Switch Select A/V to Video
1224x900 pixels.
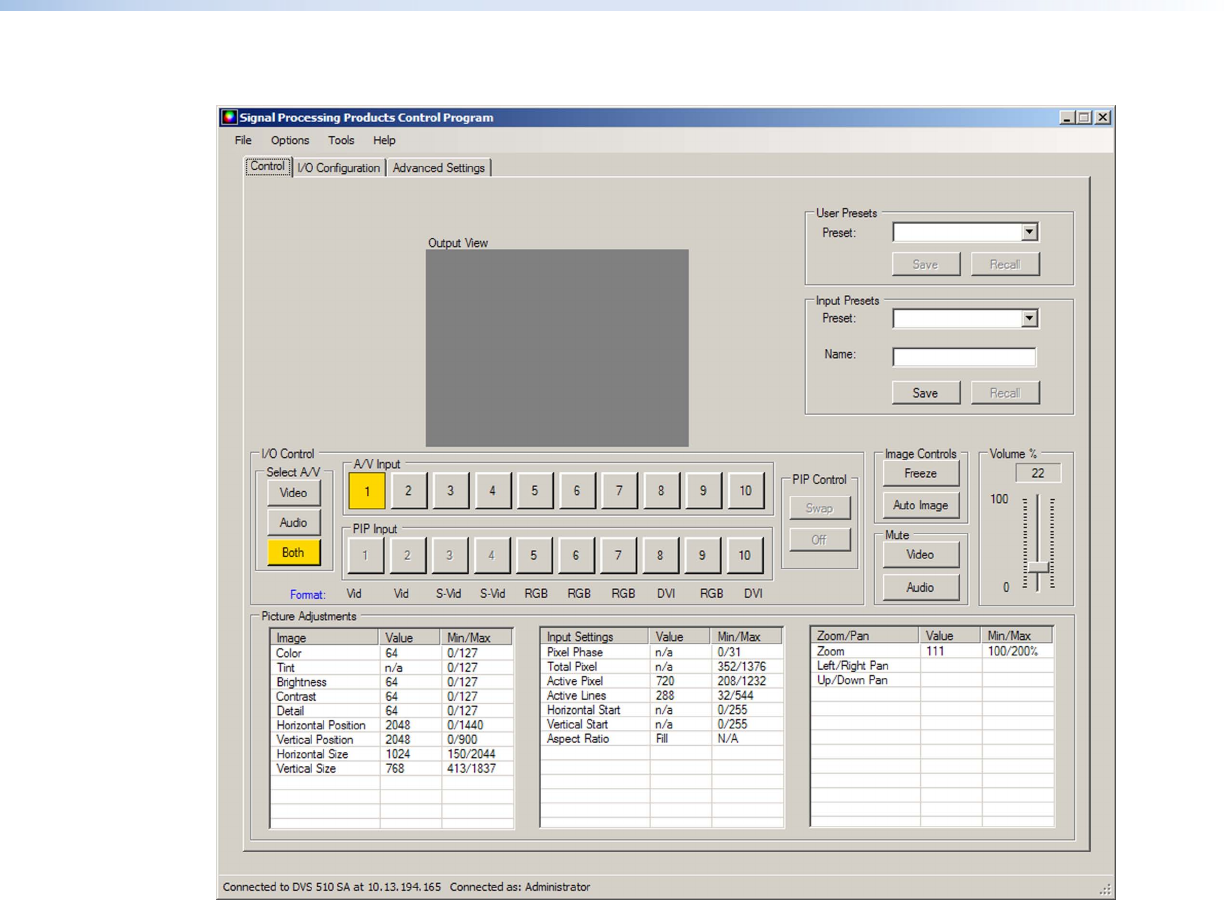coord(293,493)
